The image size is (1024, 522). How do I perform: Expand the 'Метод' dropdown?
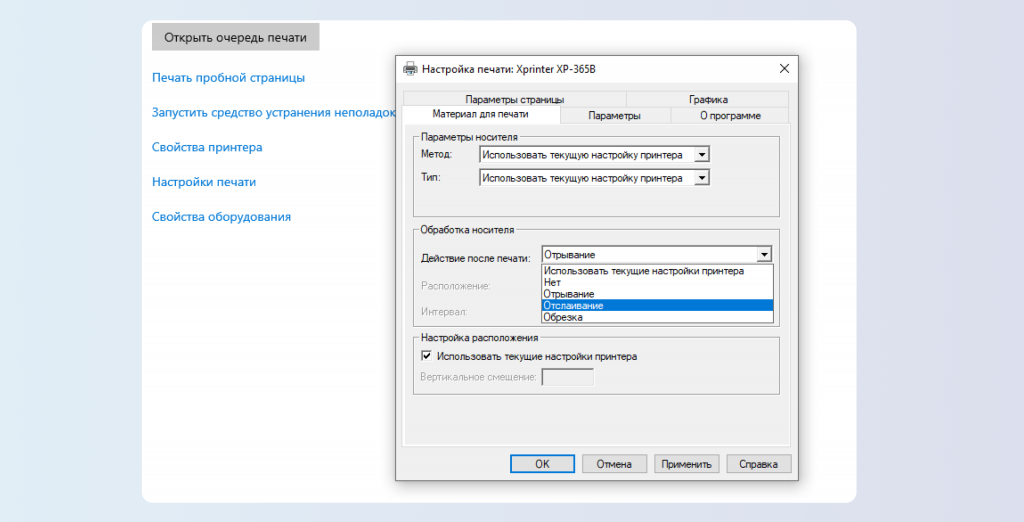701,155
